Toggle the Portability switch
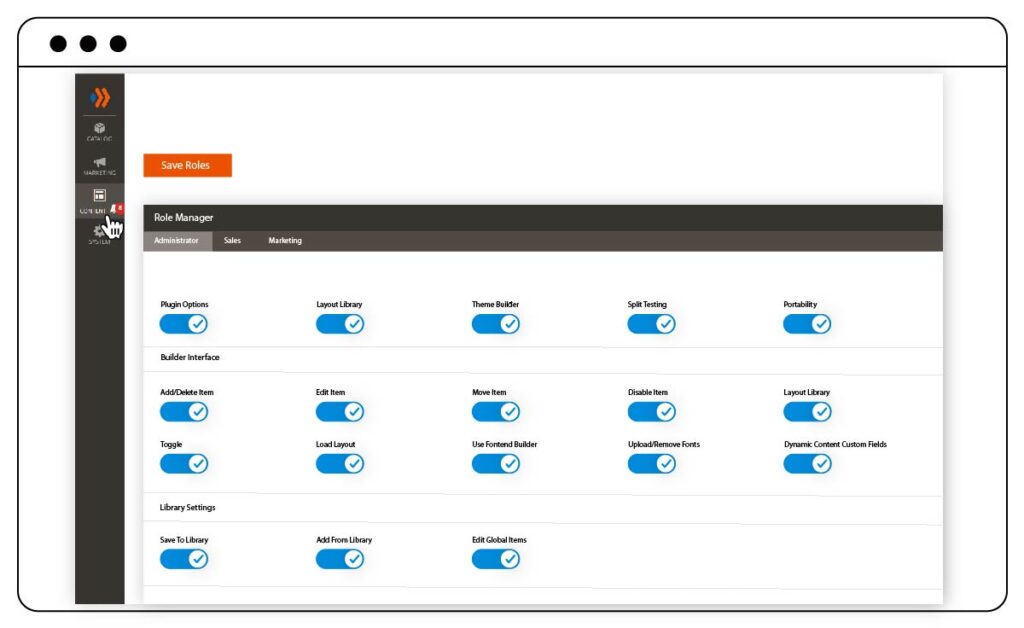The height and width of the screenshot is (628, 1024). [807, 324]
